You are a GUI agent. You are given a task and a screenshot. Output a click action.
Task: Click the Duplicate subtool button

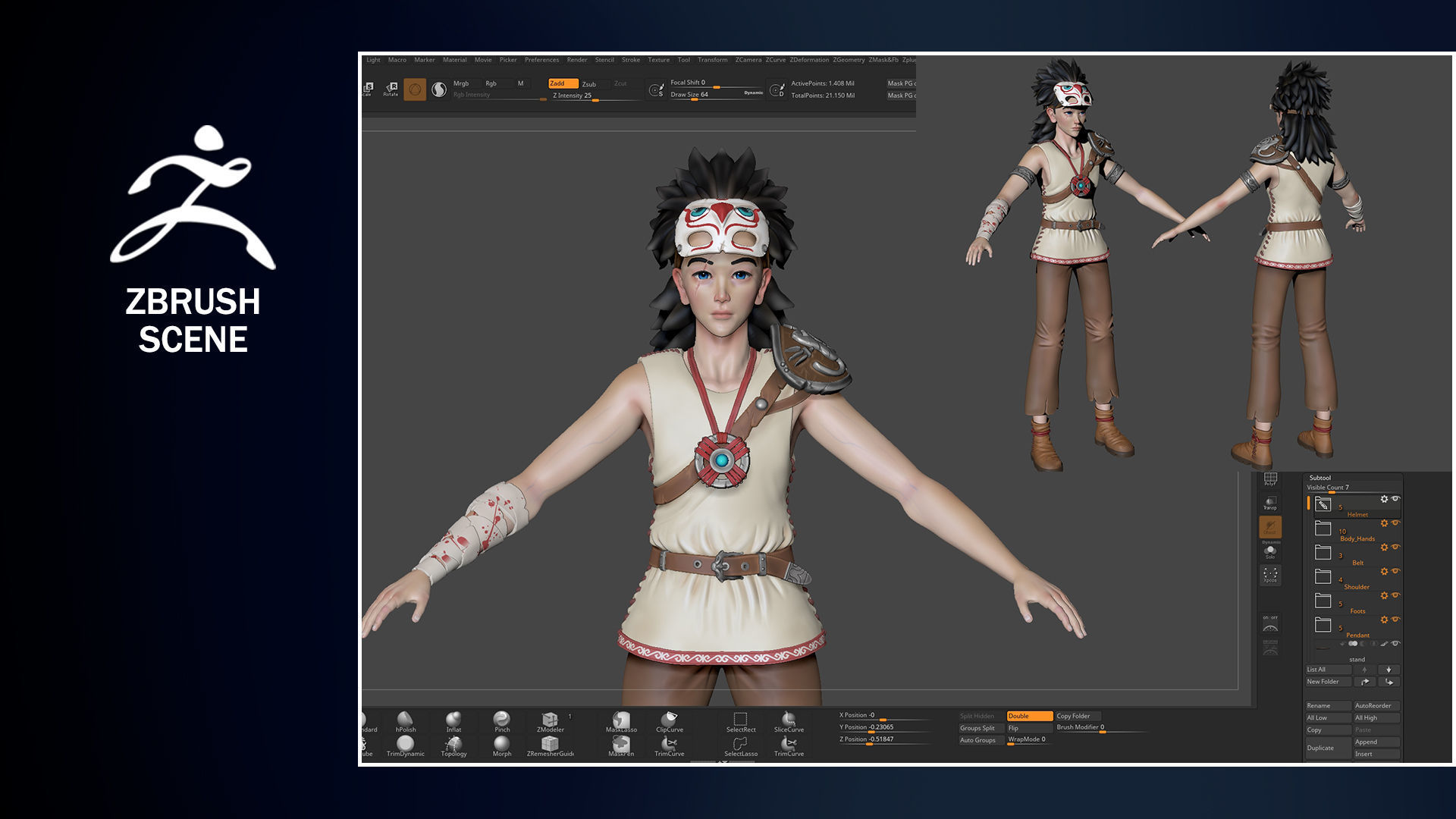coord(1328,748)
